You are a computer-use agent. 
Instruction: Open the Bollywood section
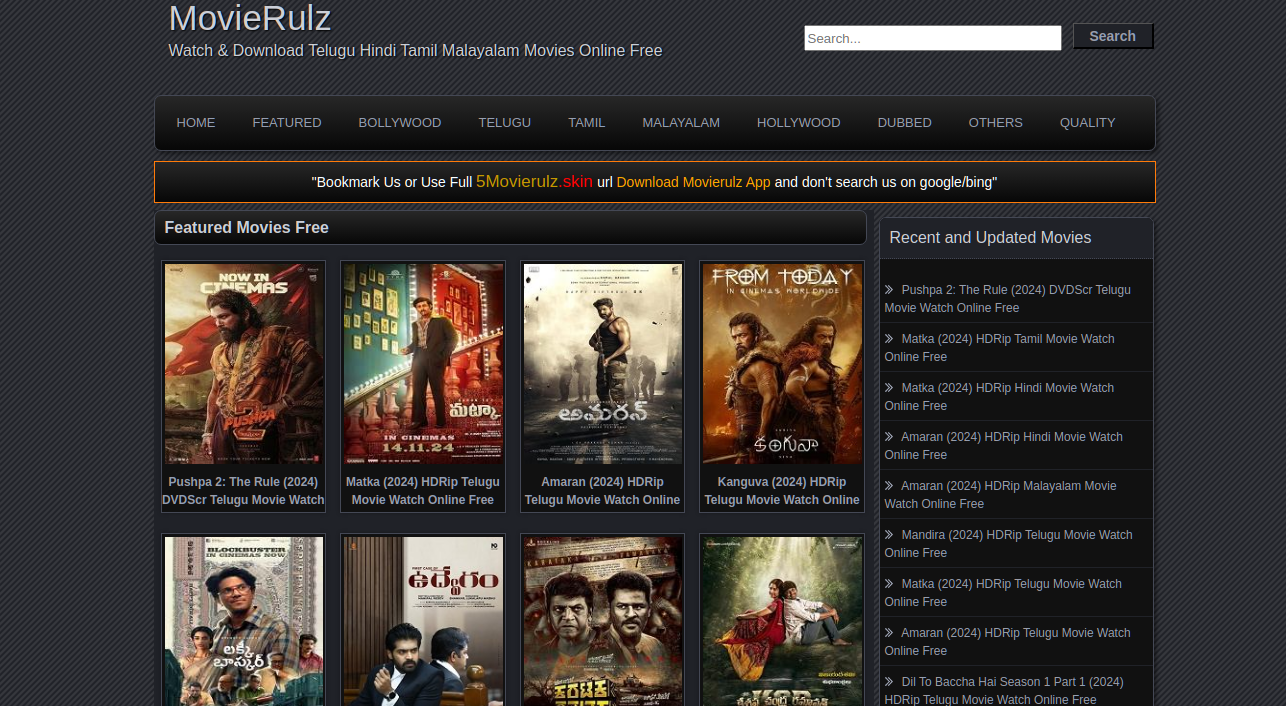pyautogui.click(x=399, y=123)
